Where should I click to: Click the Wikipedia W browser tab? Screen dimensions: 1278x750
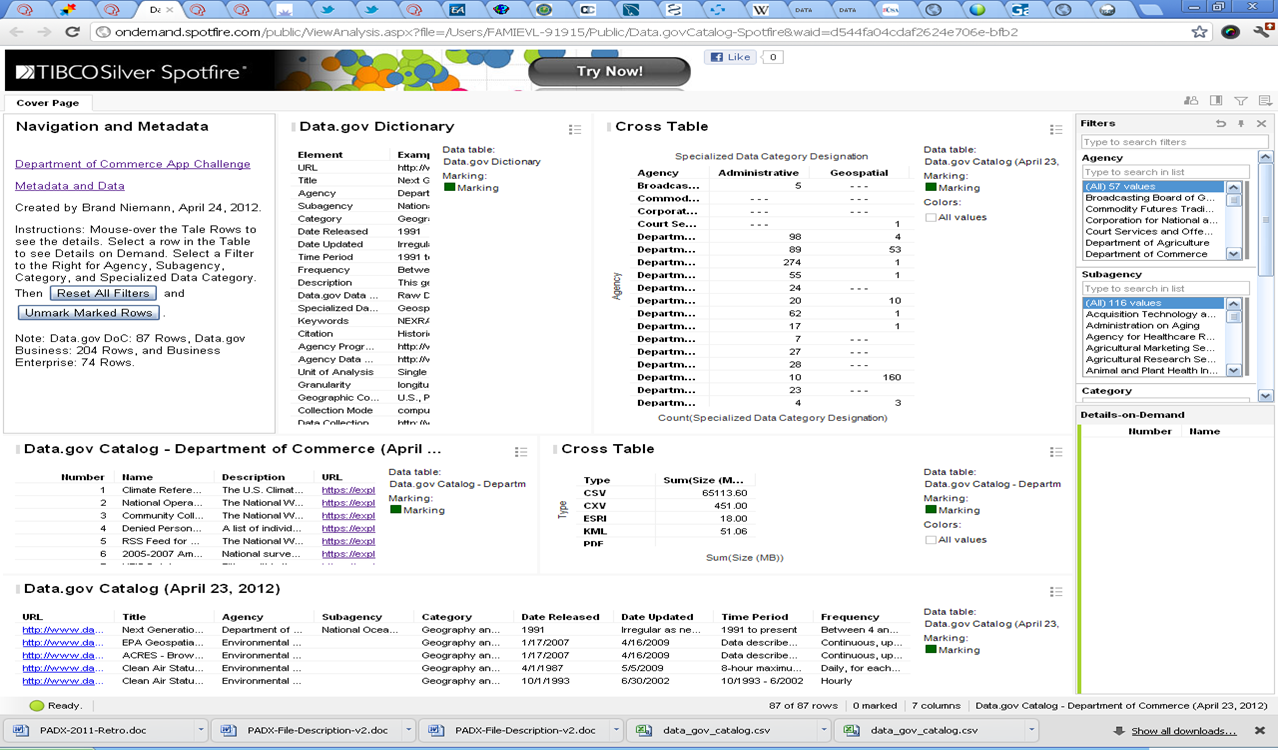[x=760, y=10]
